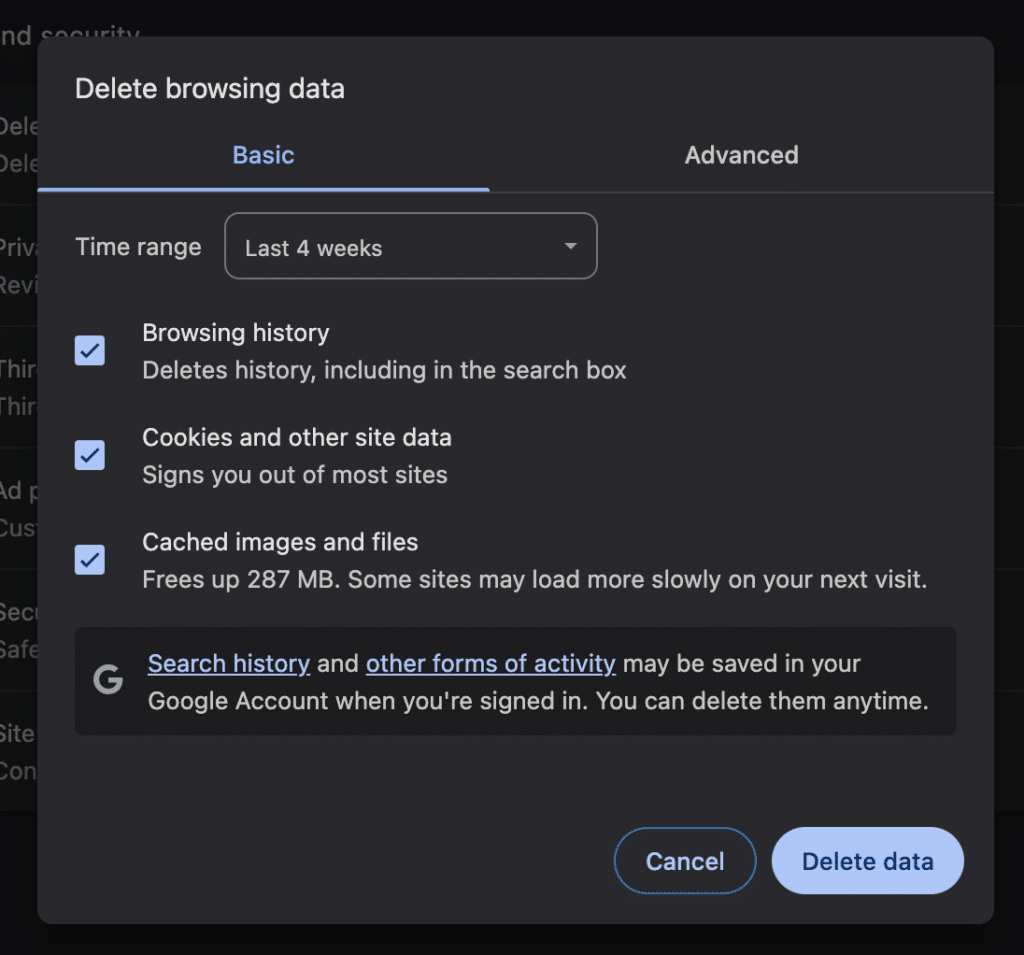Select "Last 4 weeks" text in the selector
Screen dimensions: 1024x955
[x=313, y=247]
